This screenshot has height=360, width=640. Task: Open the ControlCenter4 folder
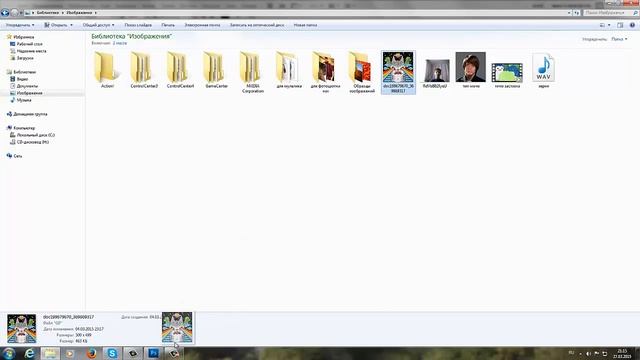click(180, 70)
